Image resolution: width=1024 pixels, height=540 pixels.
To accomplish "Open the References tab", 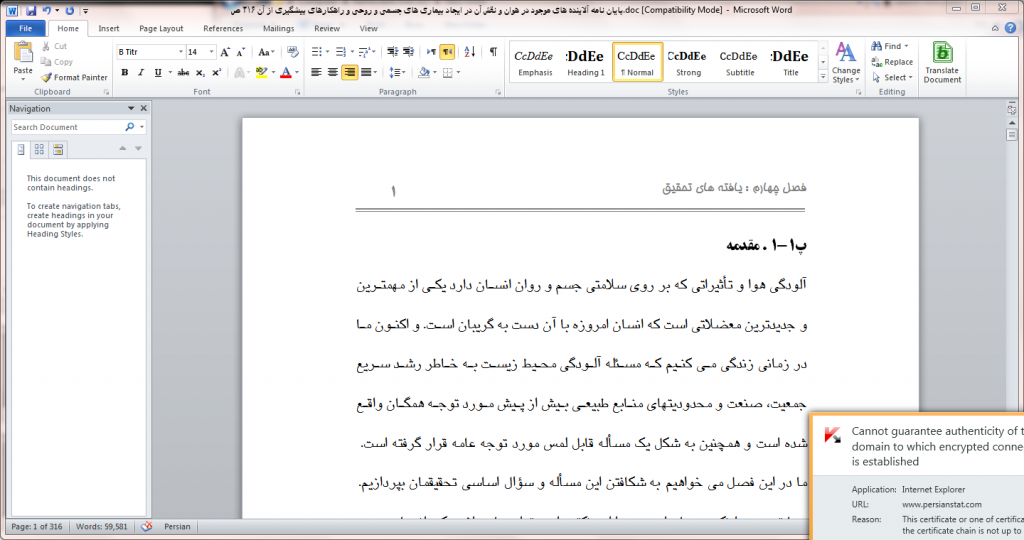I will coord(223,29).
